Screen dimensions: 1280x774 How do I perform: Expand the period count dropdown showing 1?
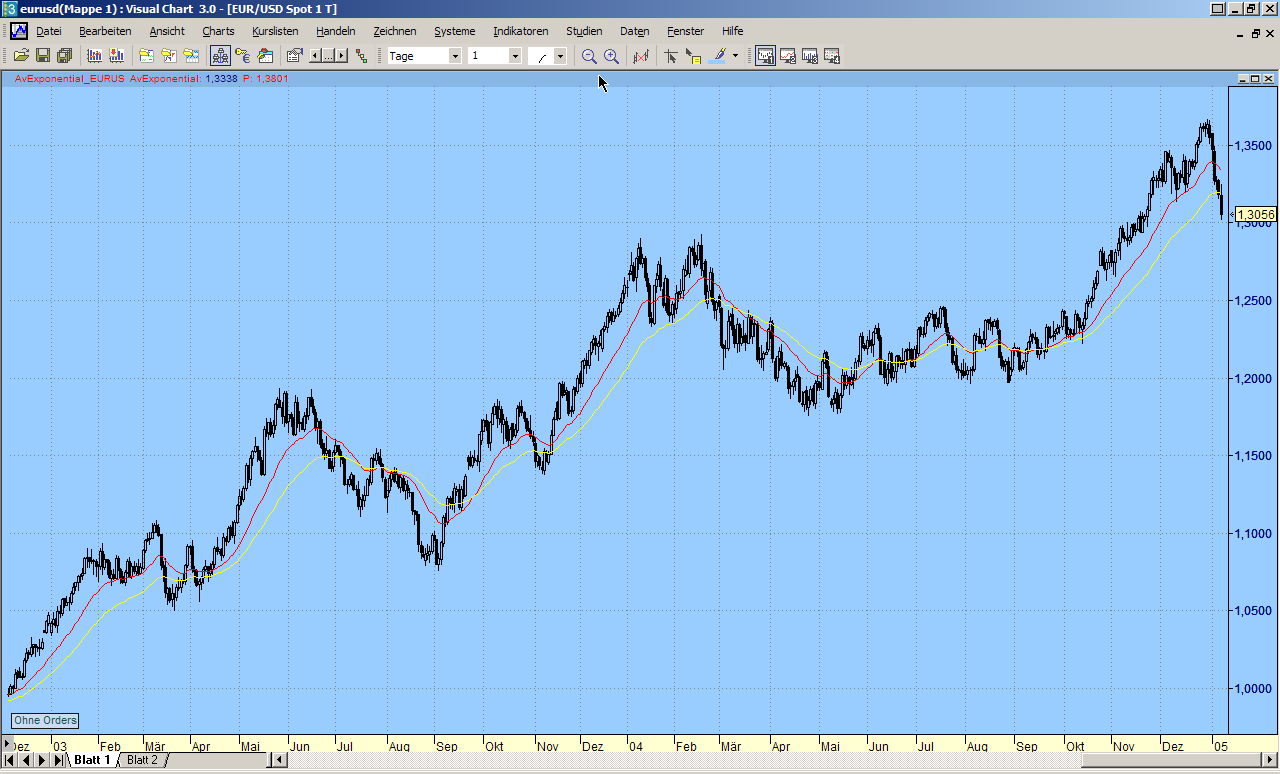515,56
